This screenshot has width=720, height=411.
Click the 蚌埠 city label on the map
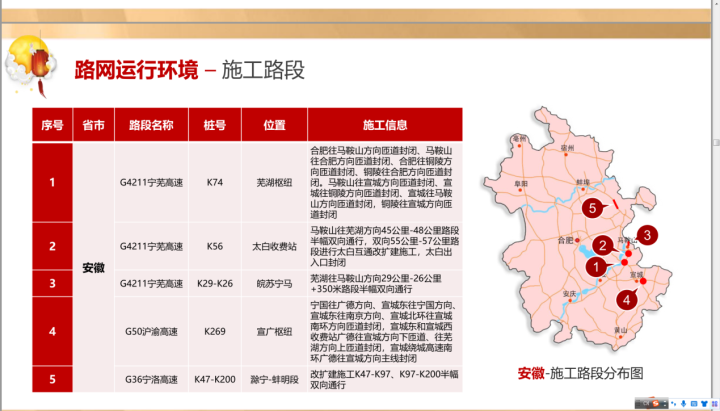[583, 182]
